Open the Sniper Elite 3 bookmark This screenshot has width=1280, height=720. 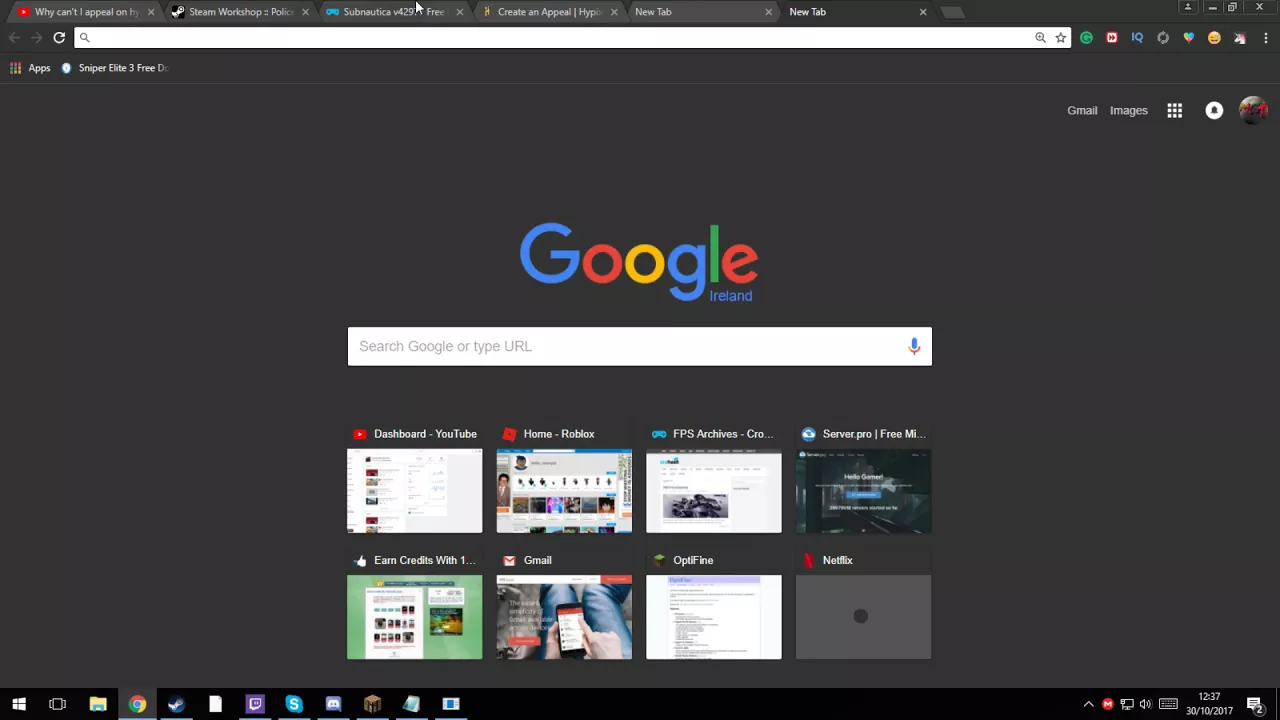115,68
